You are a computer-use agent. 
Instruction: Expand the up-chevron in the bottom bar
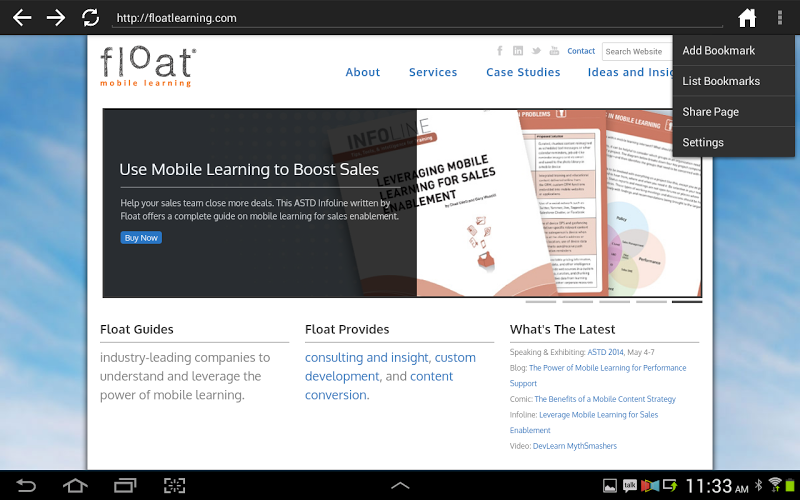coord(400,485)
